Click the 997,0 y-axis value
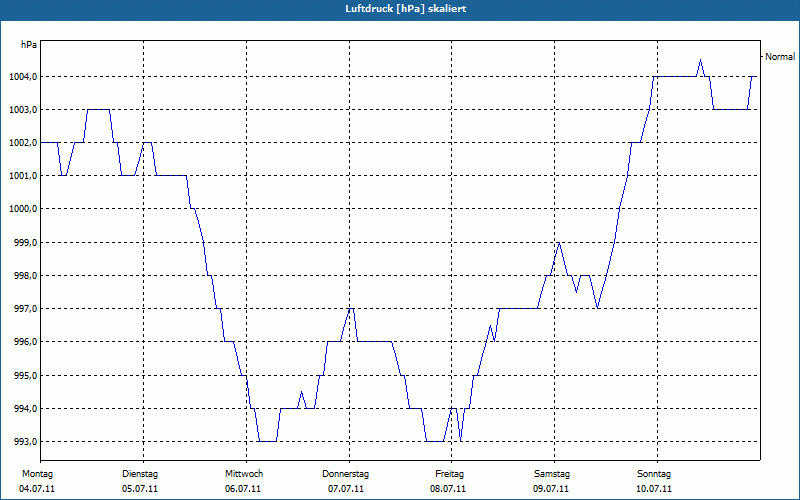The image size is (800, 500). coord(24,309)
